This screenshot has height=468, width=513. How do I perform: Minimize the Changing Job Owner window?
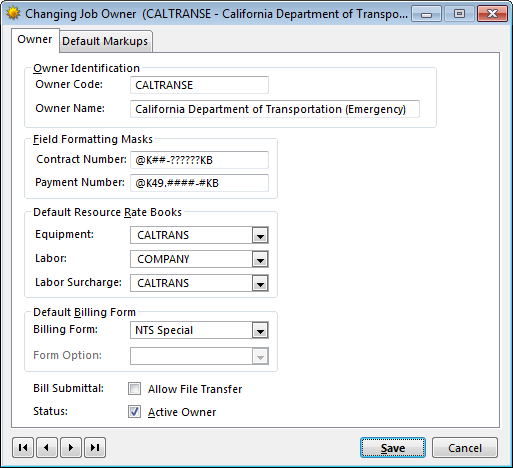pos(426,14)
